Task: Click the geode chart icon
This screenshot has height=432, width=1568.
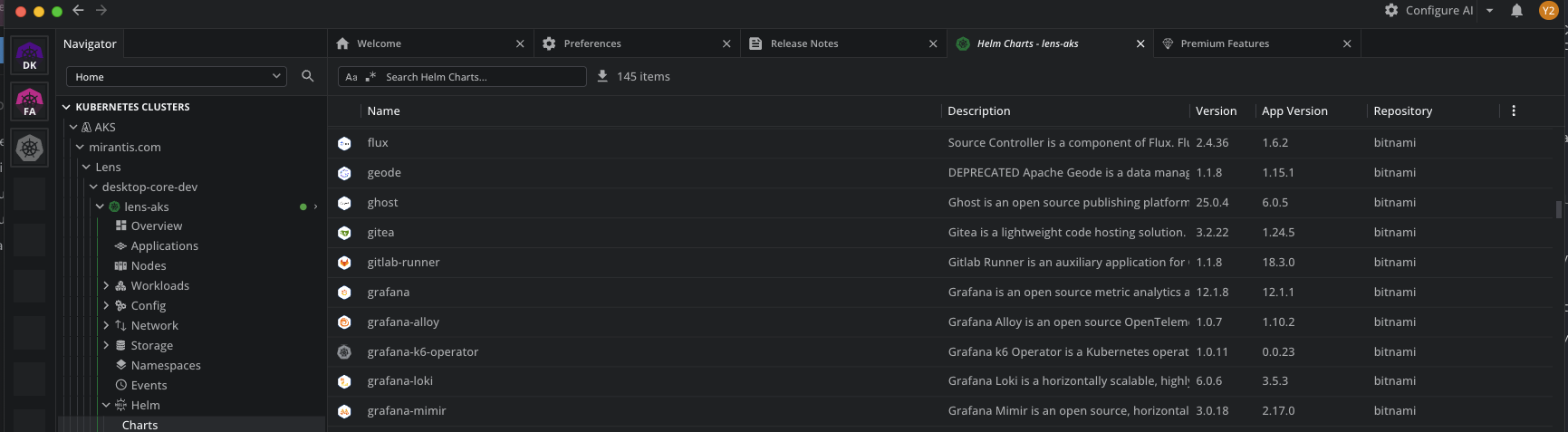Action: 344,173
